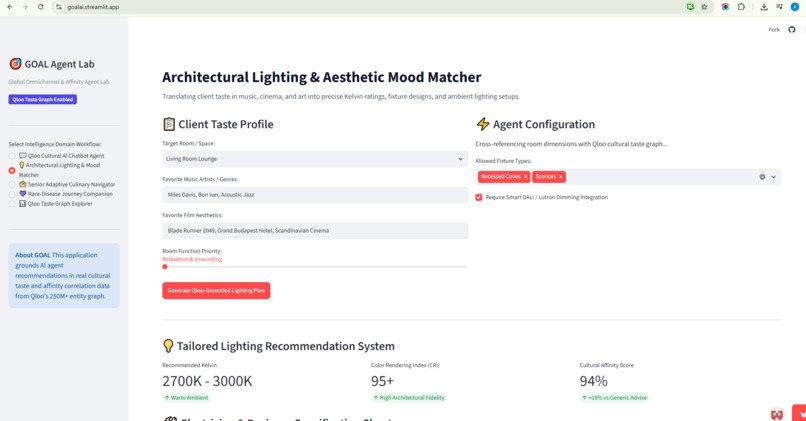
Task: Open the media controls icon in the toolbar
Action: [779, 7]
